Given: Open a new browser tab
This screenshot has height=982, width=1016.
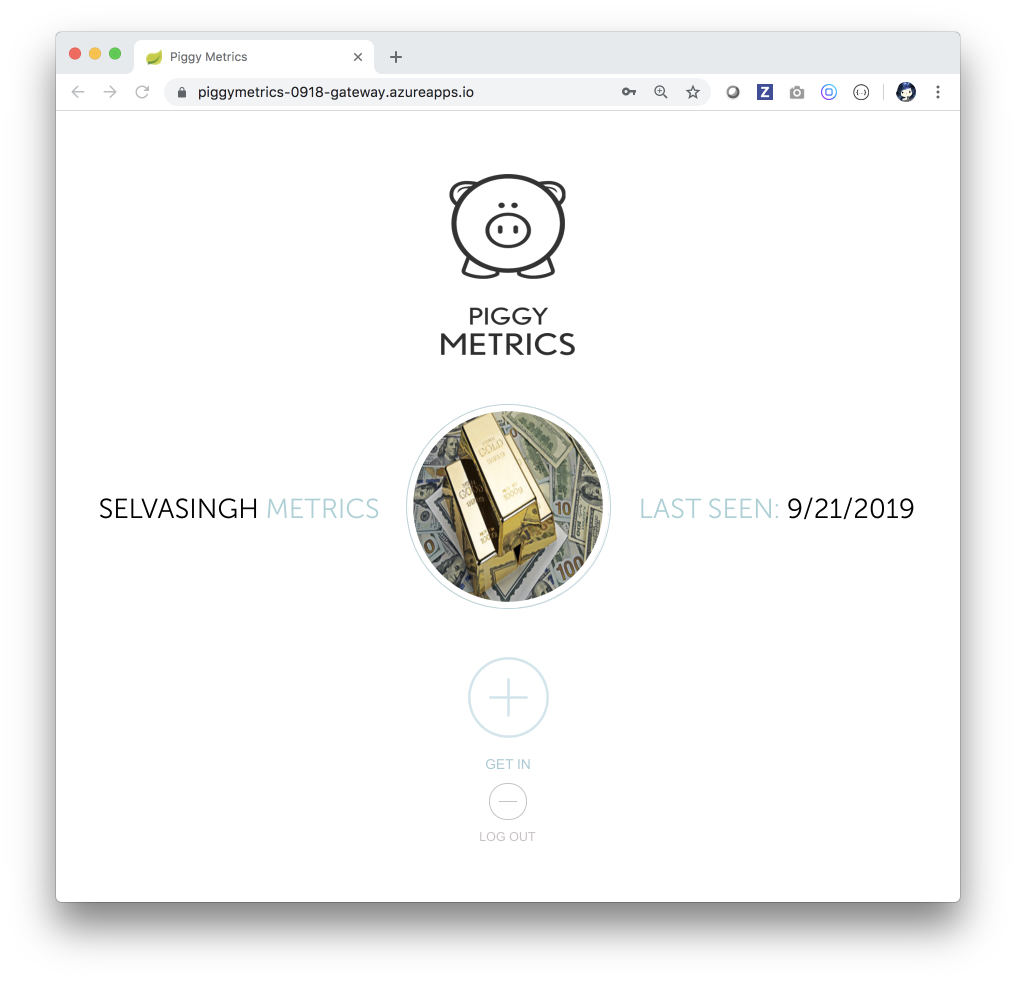Looking at the screenshot, I should coord(396,57).
